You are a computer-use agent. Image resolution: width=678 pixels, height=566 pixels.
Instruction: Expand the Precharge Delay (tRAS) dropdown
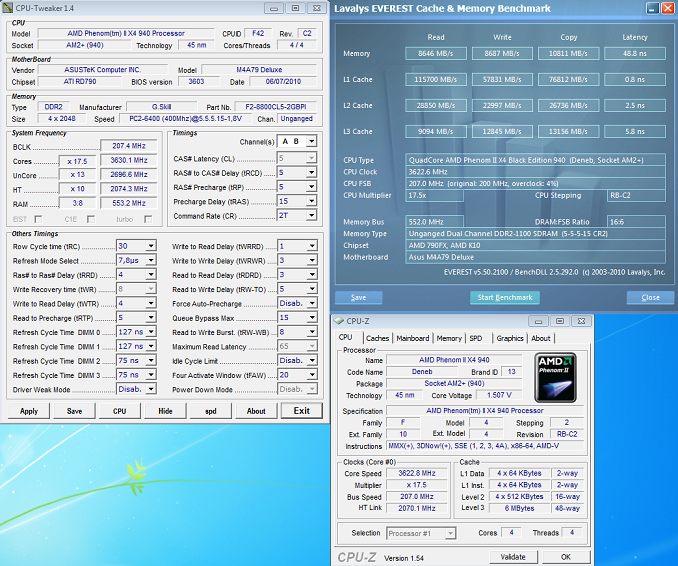tap(311, 201)
